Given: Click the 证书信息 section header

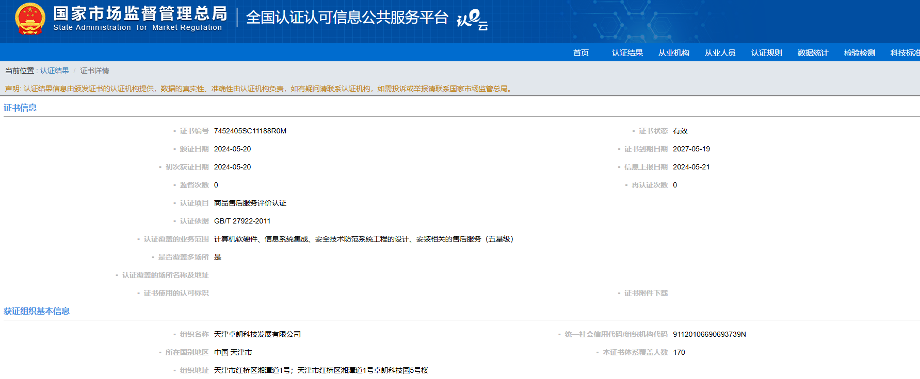Looking at the screenshot, I should point(21,107).
